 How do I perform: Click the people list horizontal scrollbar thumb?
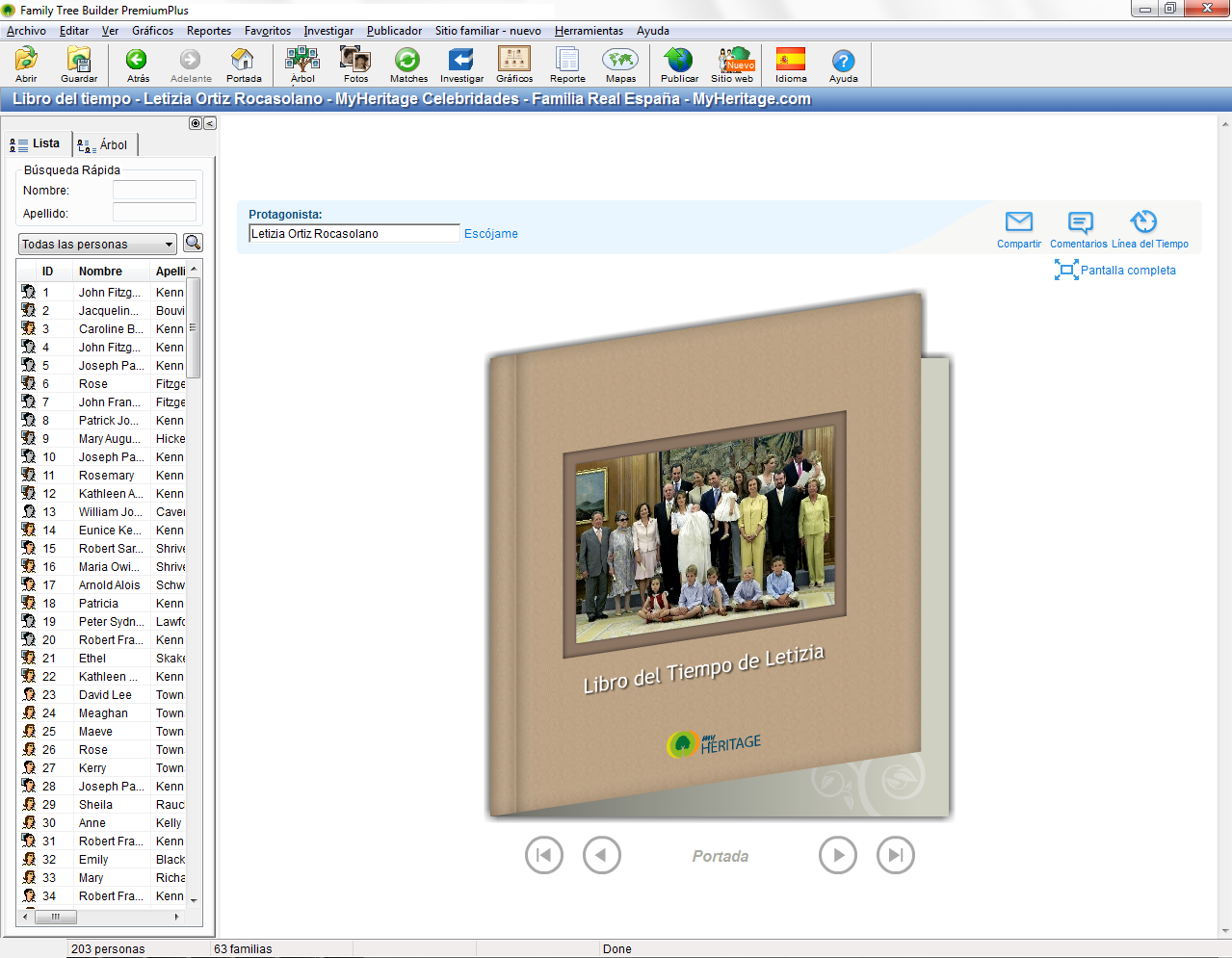pyautogui.click(x=56, y=917)
